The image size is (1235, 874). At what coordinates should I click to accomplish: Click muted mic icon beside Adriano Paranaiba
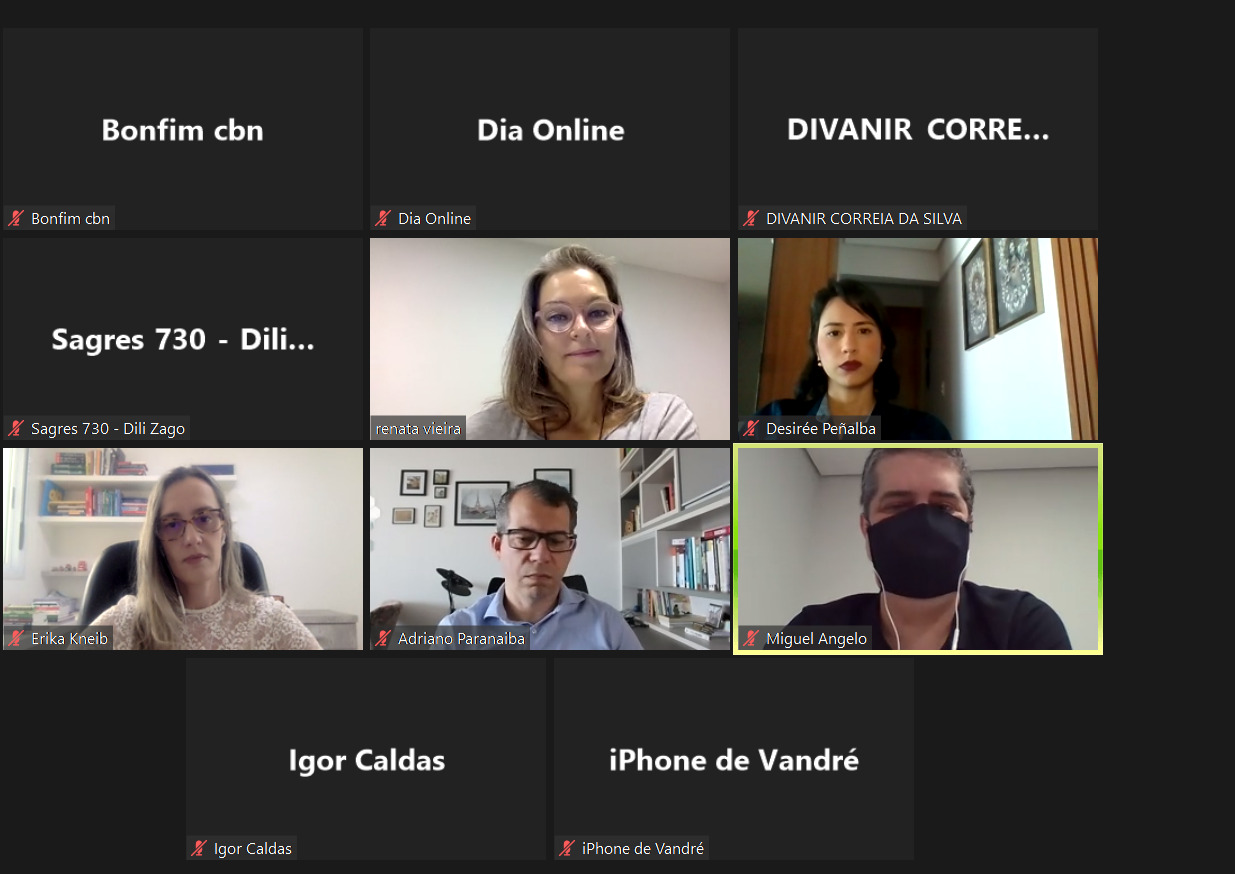tap(383, 638)
